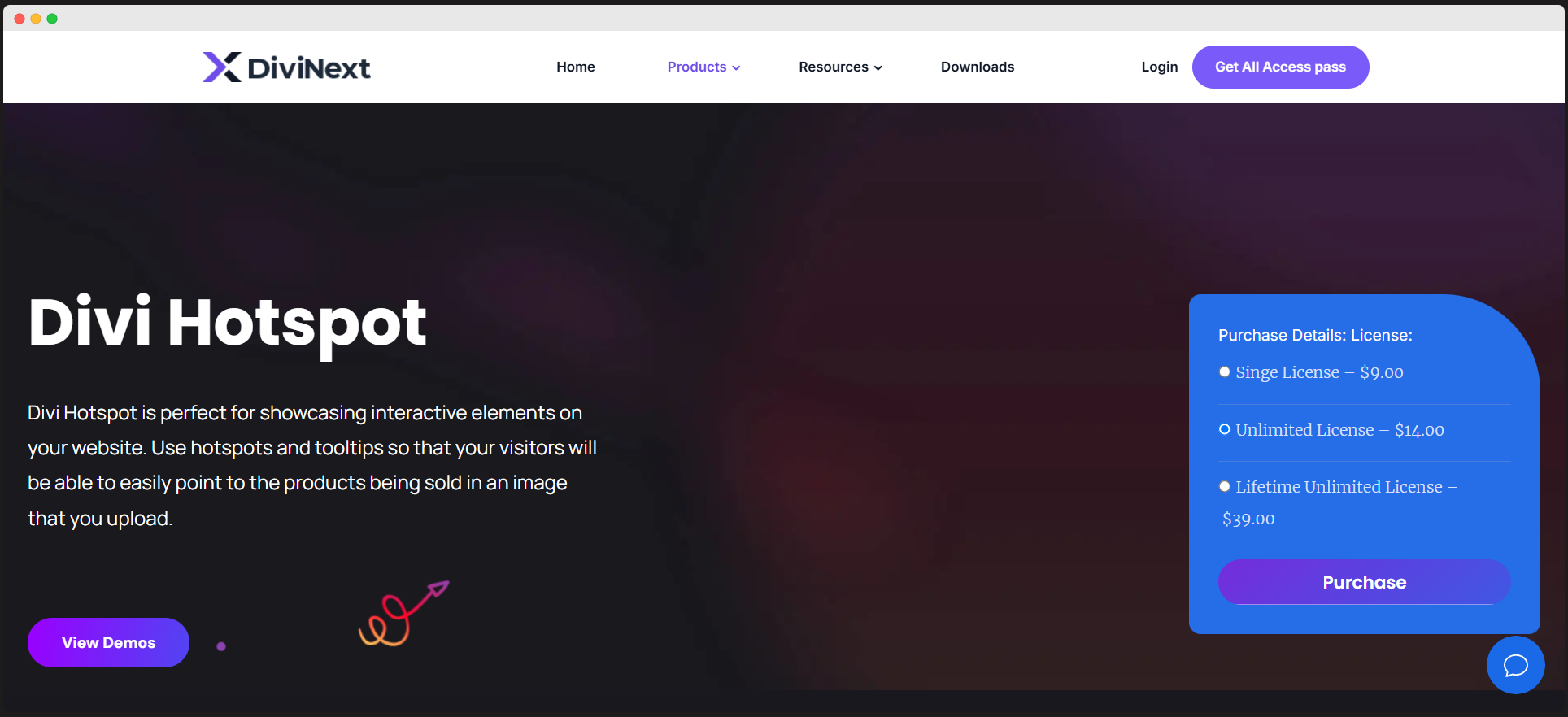Choose Lifetime Unlimited License $39.00 option
This screenshot has height=717, width=1568.
(1224, 487)
